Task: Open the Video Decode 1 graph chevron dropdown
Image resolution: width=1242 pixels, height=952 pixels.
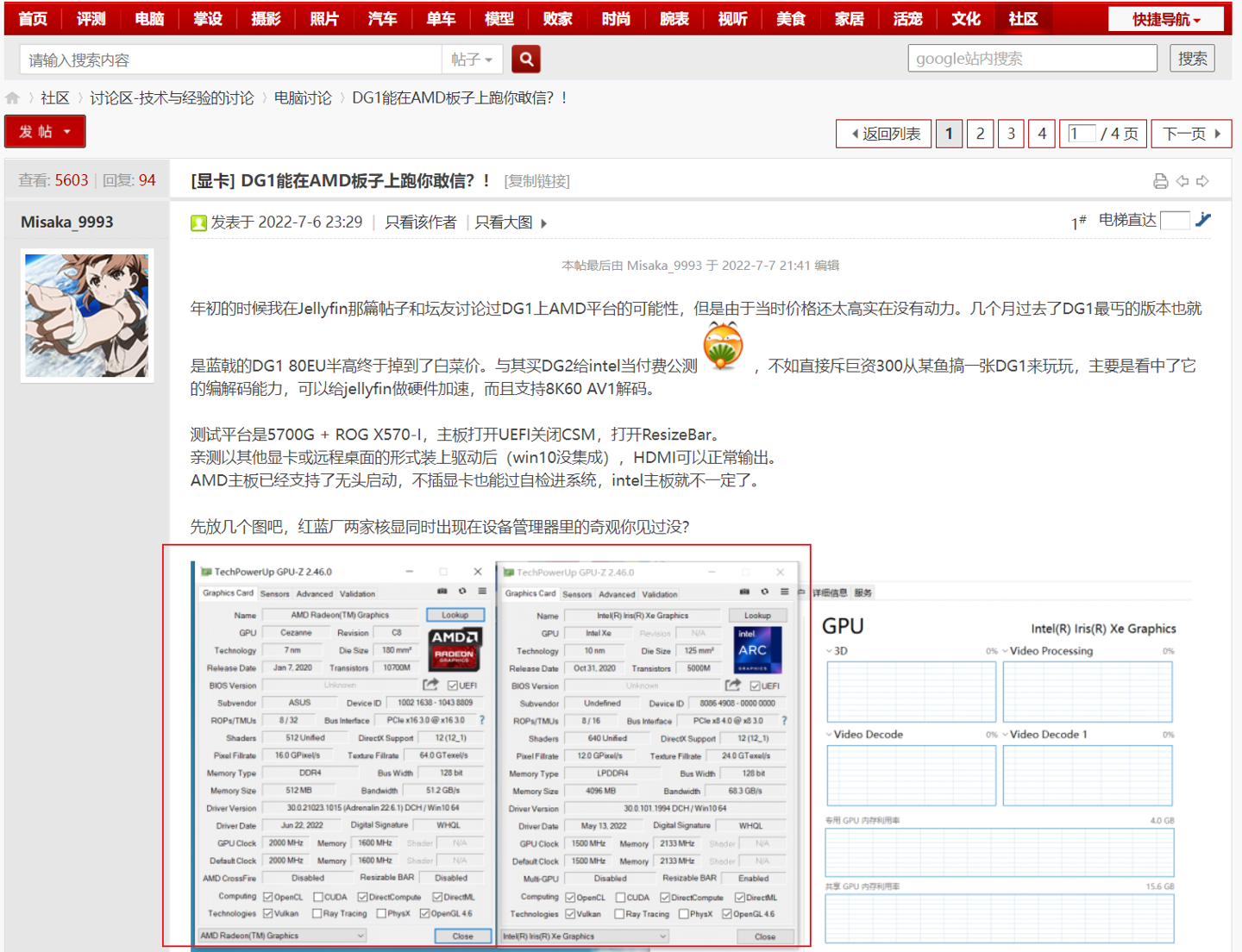Action: (x=1005, y=735)
